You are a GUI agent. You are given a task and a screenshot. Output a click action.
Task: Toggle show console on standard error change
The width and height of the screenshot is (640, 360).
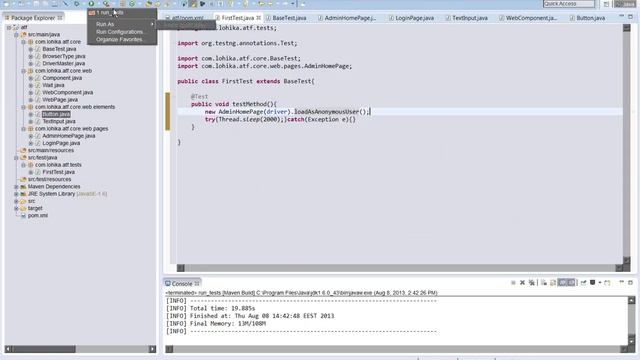[571, 282]
